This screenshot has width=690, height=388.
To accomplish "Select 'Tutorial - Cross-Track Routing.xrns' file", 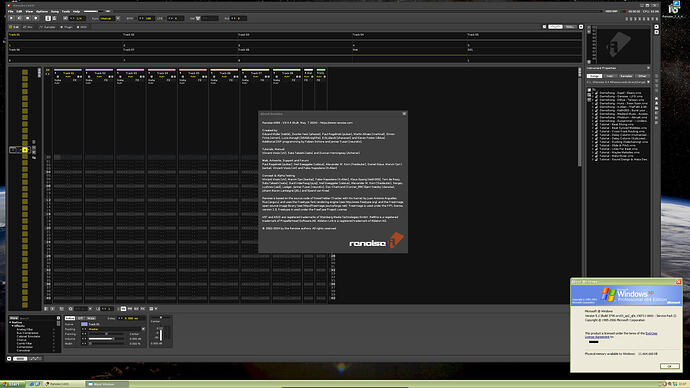I will coord(622,131).
